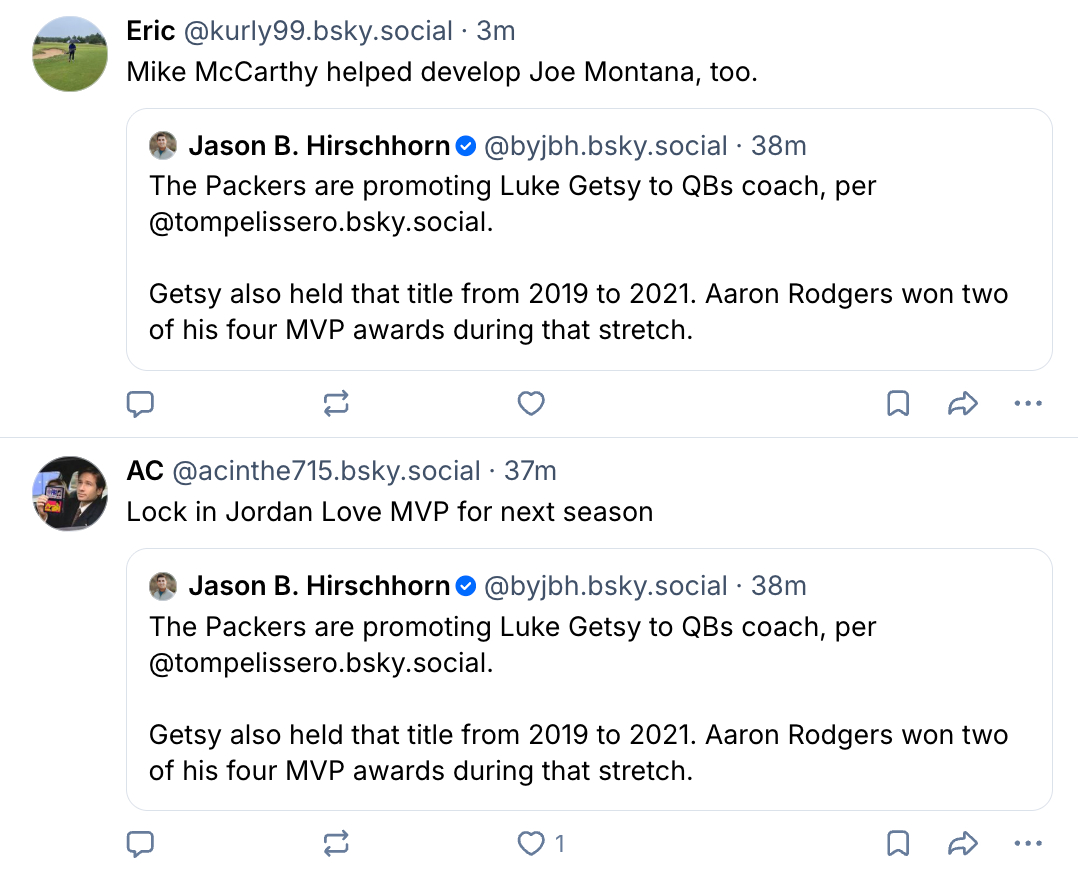Open the 3m timestamp on Eric's post
The width and height of the screenshot is (1078, 878).
coord(496,31)
